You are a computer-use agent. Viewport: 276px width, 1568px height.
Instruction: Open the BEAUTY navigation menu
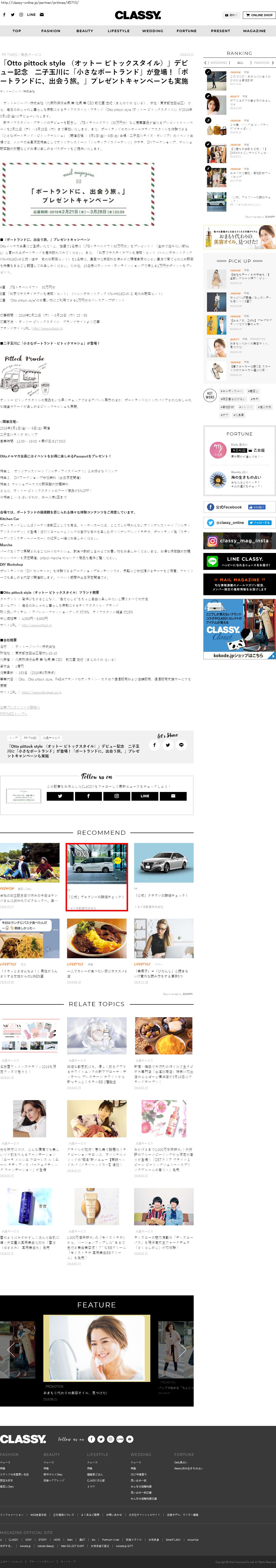pos(85,30)
